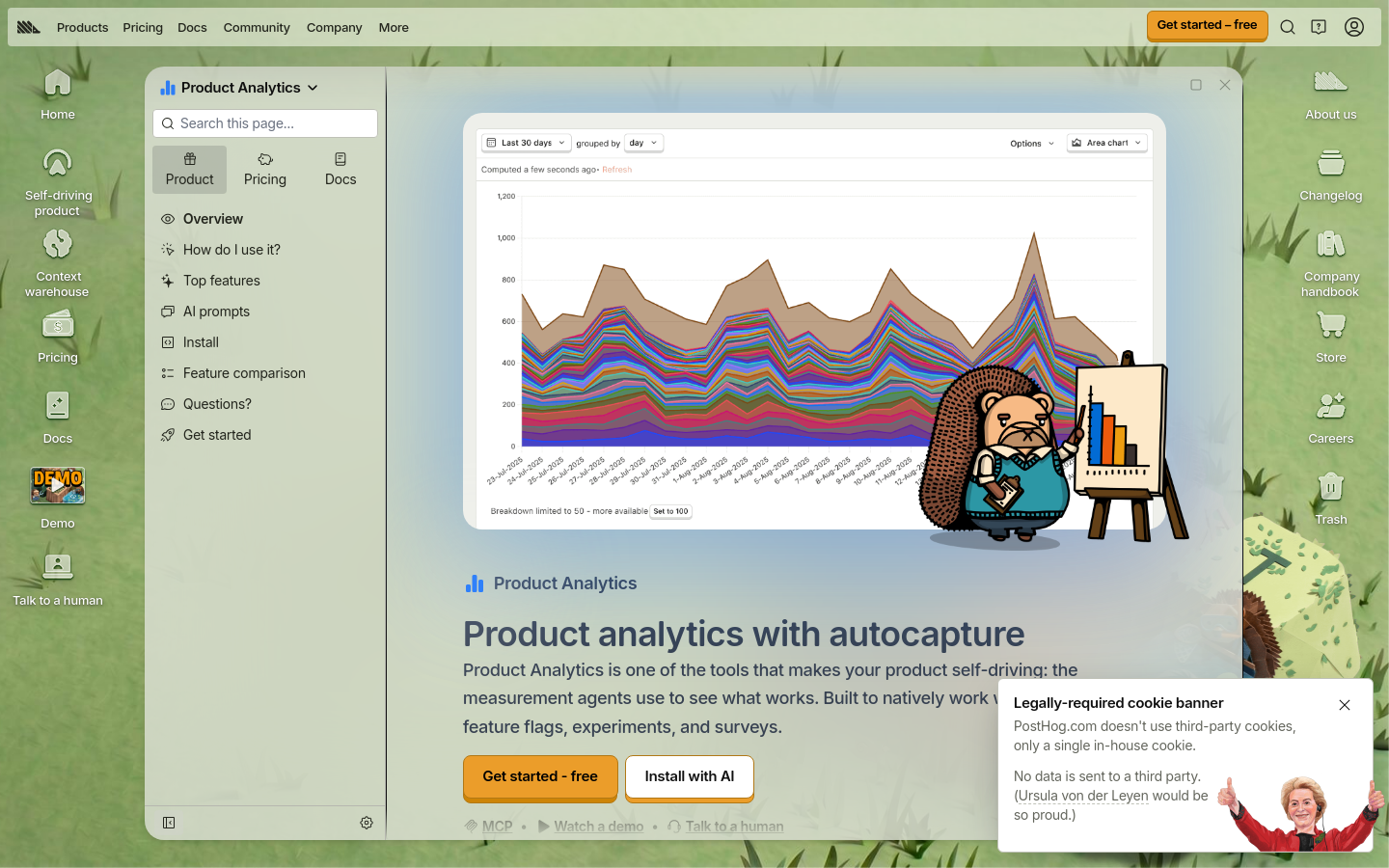The width and height of the screenshot is (1389, 868).
Task: Open the Company handbook desktop icon
Action: [1331, 263]
